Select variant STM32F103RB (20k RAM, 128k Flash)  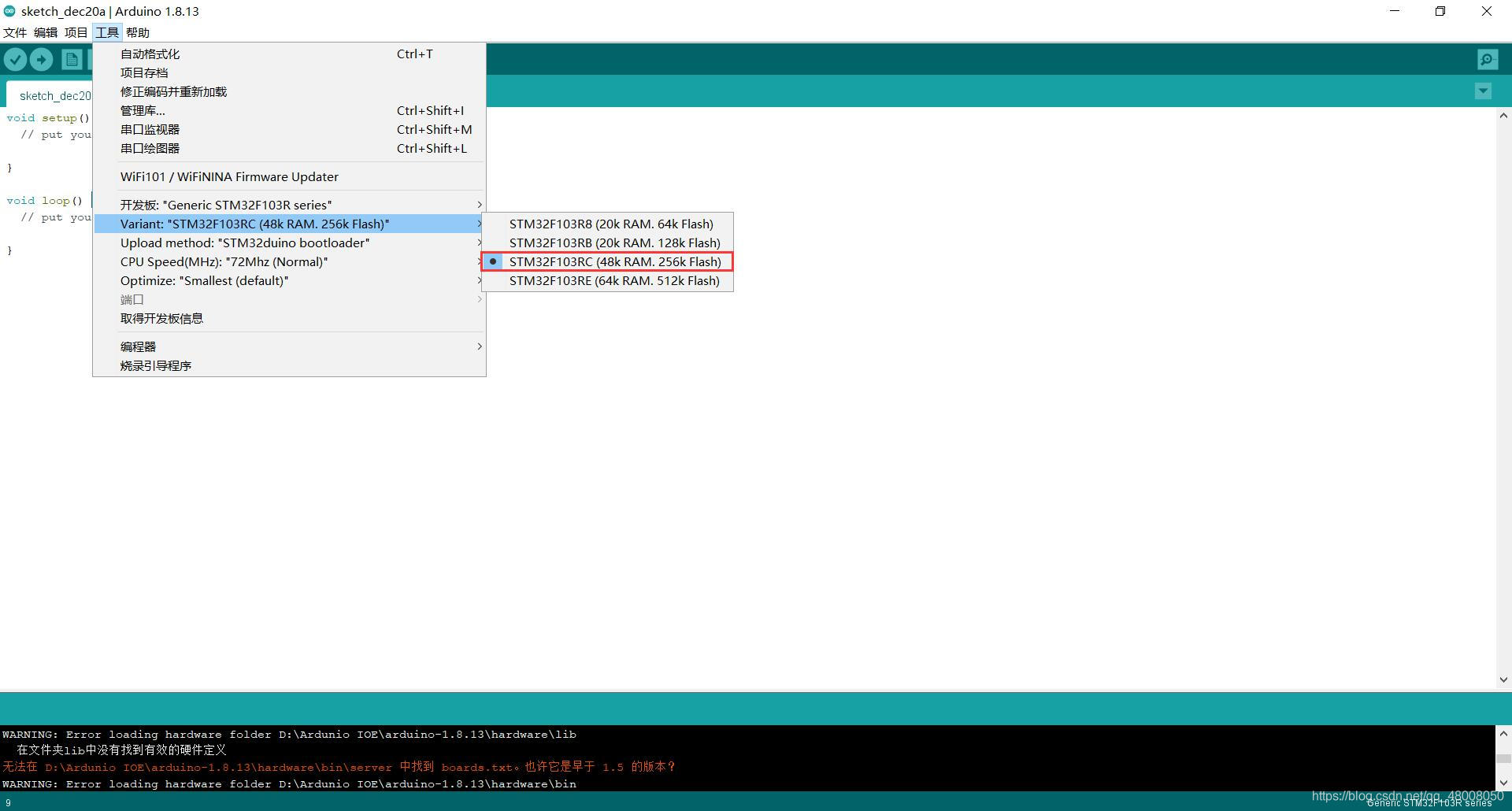[x=607, y=243]
